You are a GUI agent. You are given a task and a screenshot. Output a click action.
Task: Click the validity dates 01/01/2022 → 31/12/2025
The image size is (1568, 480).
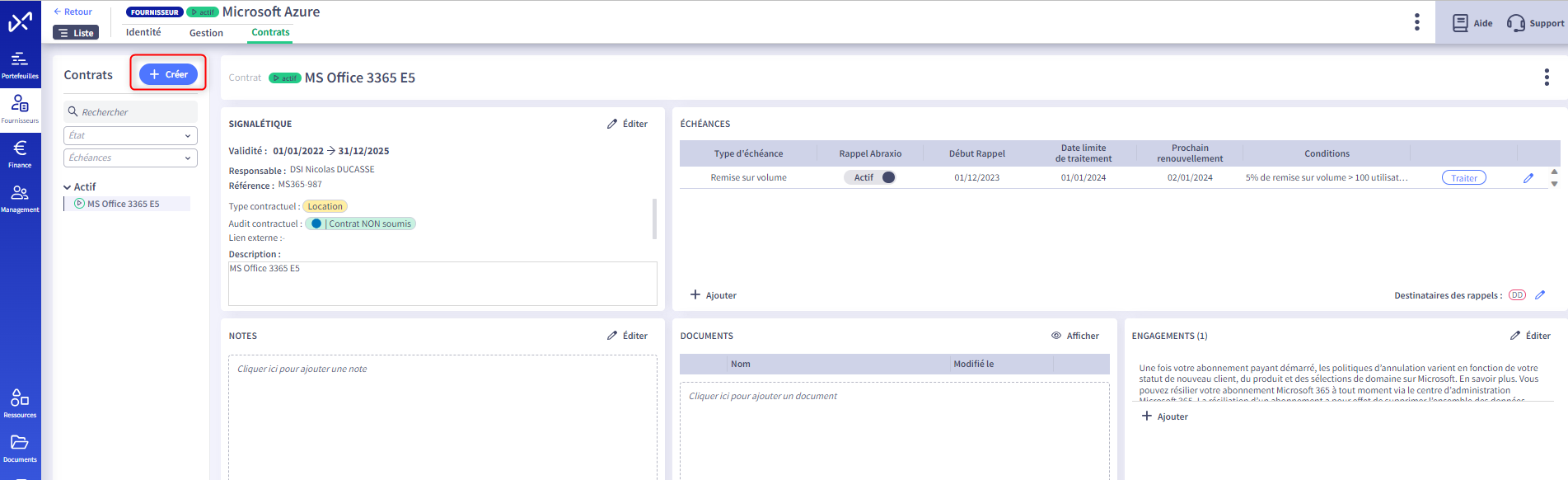(330, 151)
